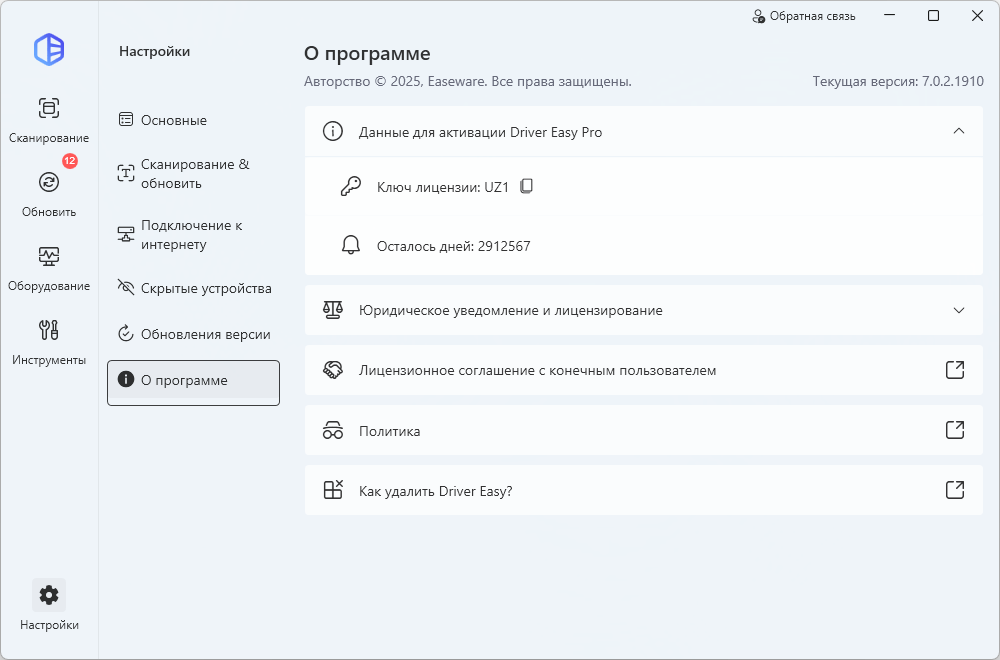Open external link icon for Как удалить Driver Easy
Image resolution: width=1000 pixels, height=660 pixels.
[955, 490]
